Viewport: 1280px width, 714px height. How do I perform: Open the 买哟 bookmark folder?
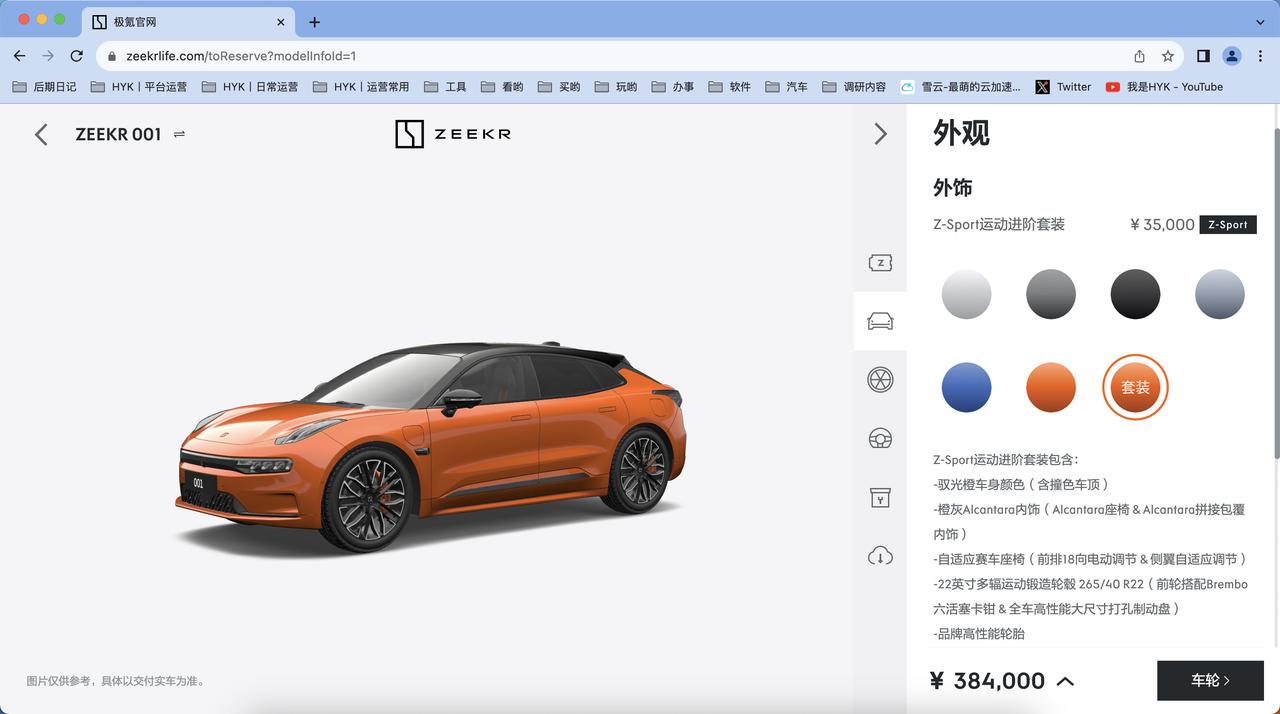pos(559,87)
